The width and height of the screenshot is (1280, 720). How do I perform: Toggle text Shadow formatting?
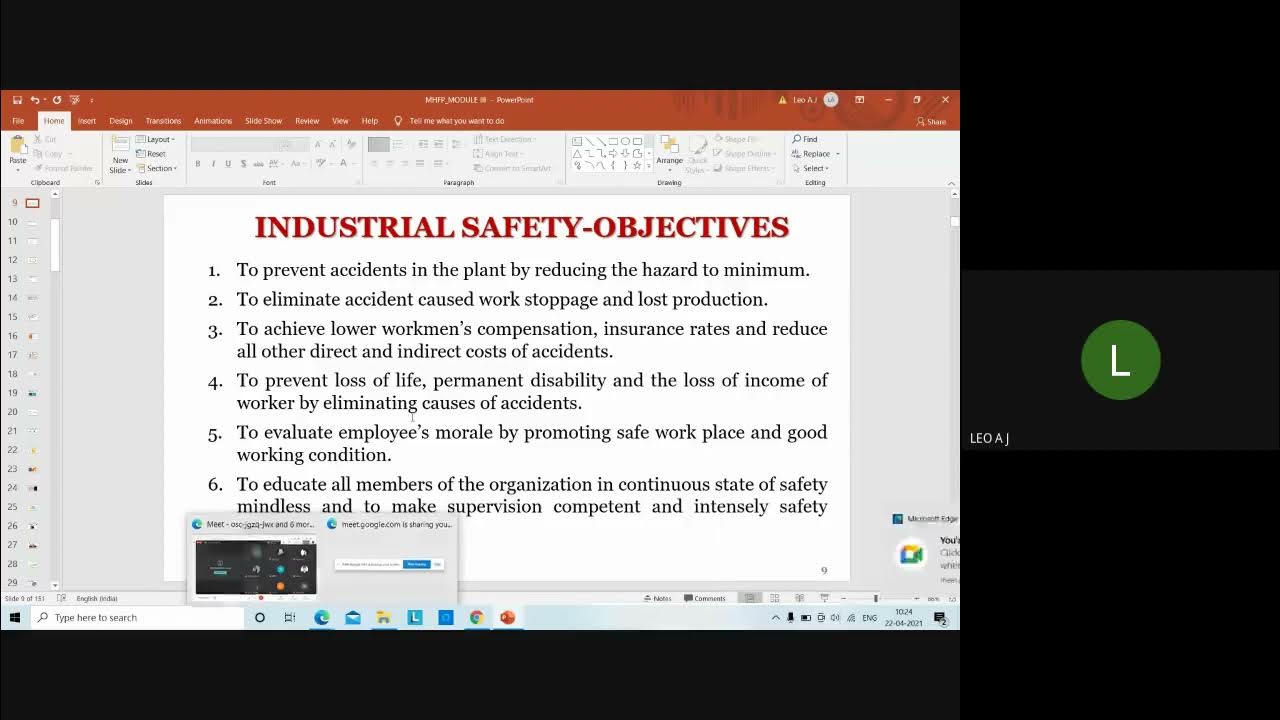point(243,164)
